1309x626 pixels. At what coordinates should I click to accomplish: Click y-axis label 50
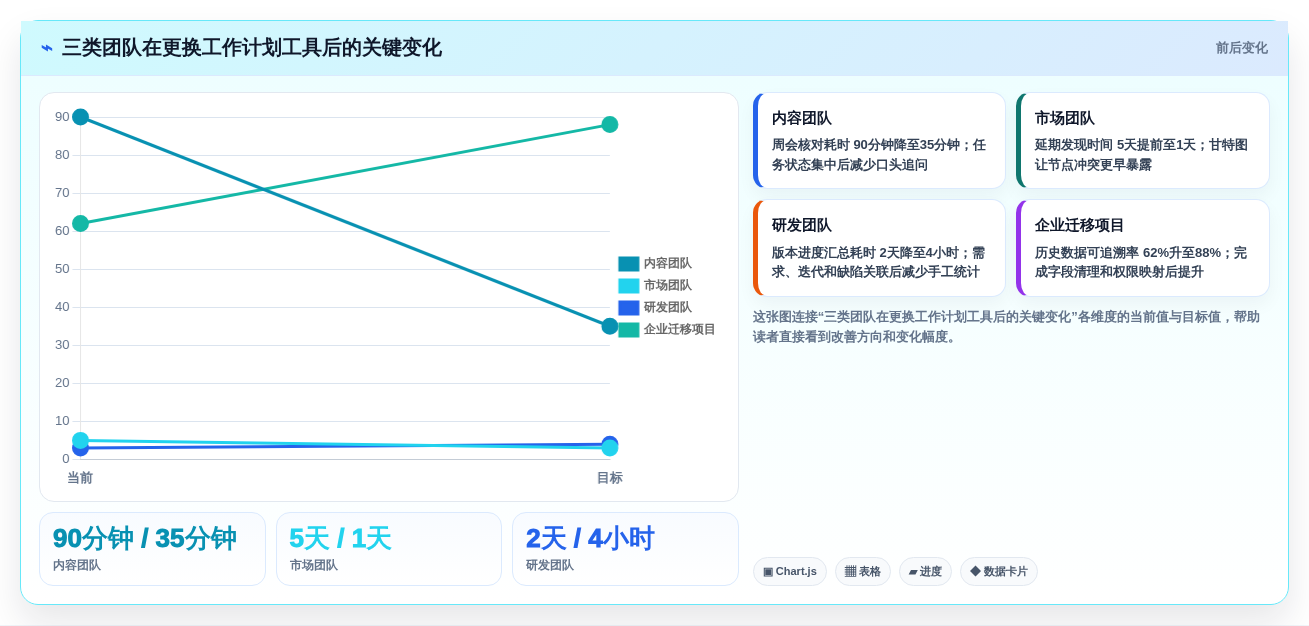[62, 269]
